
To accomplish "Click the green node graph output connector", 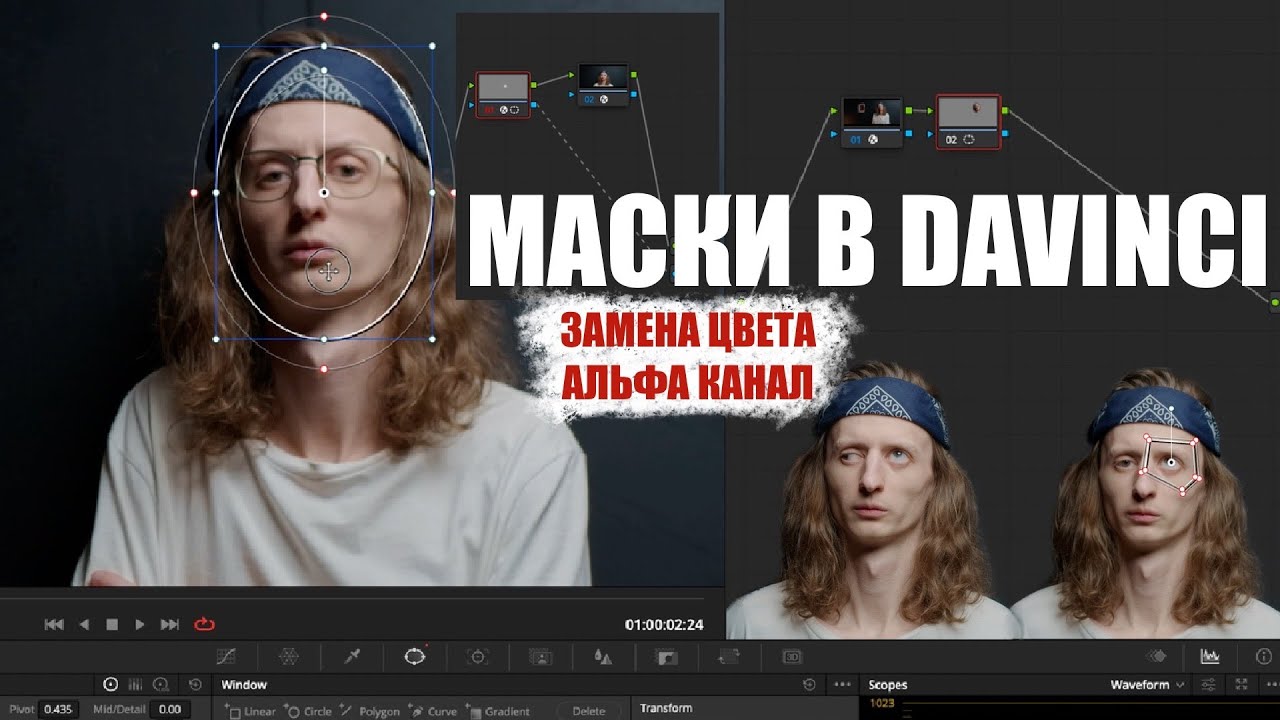I will 1275,301.
